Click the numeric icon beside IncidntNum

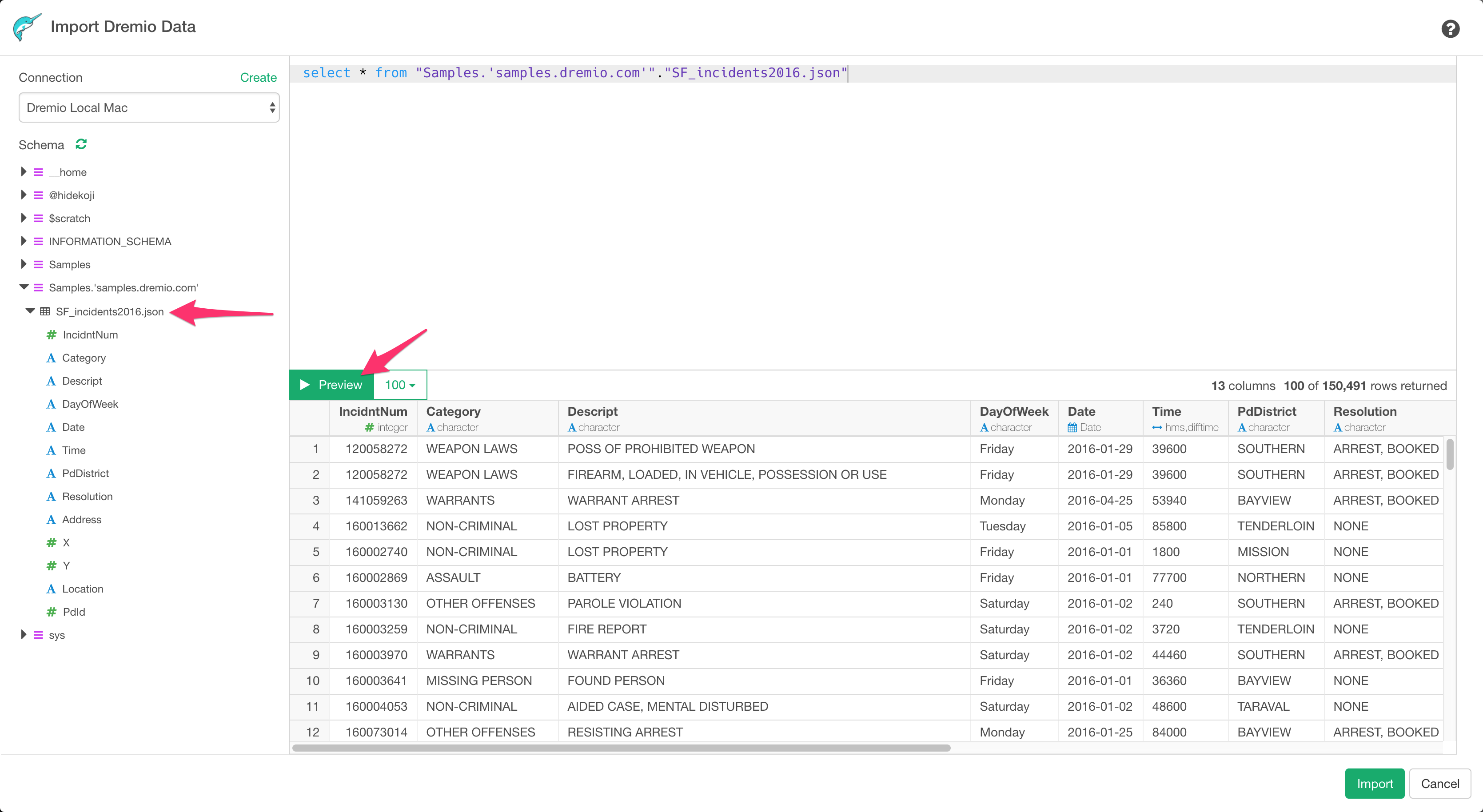coord(51,334)
